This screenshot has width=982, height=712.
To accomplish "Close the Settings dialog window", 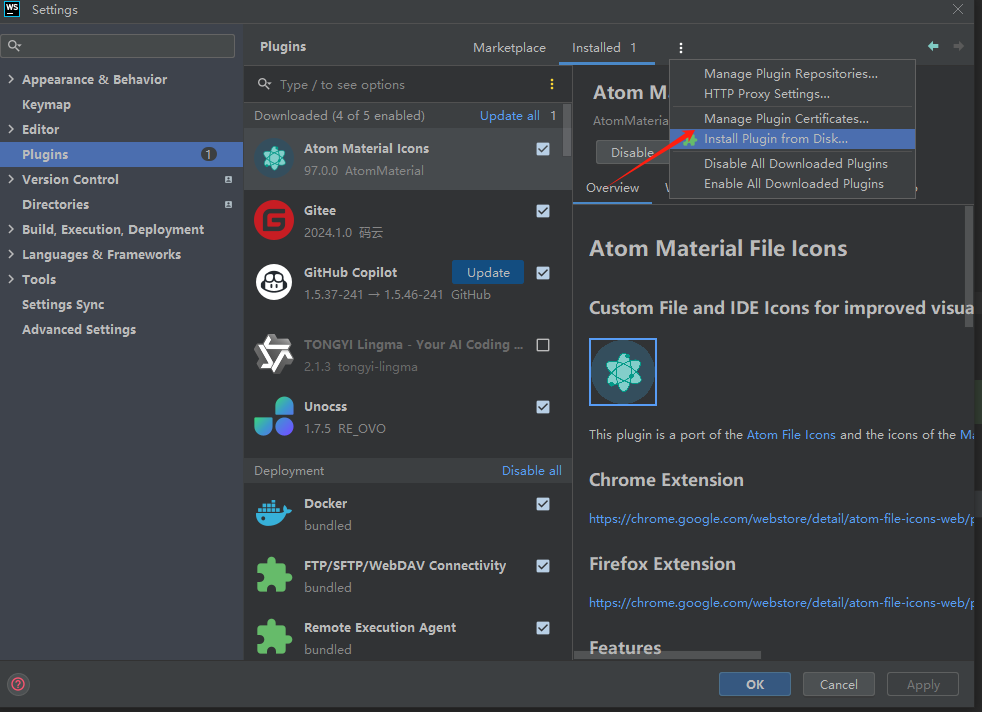I will click(x=958, y=9).
